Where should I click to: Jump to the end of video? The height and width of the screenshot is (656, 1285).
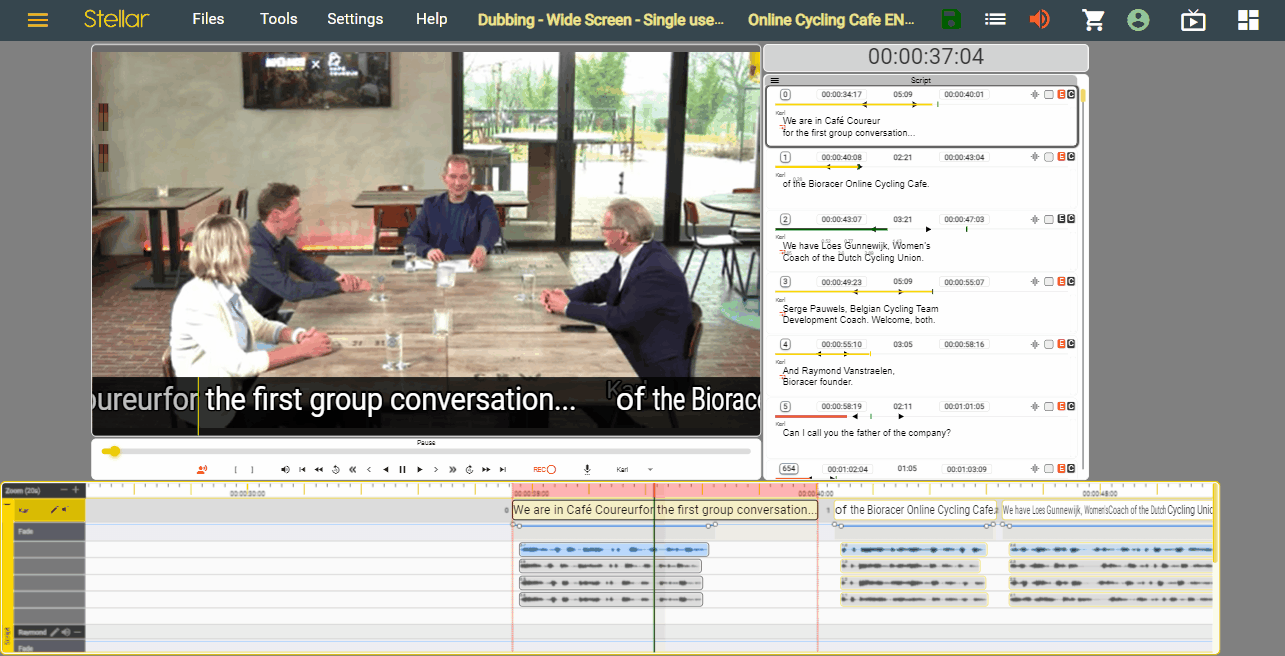coord(503,469)
